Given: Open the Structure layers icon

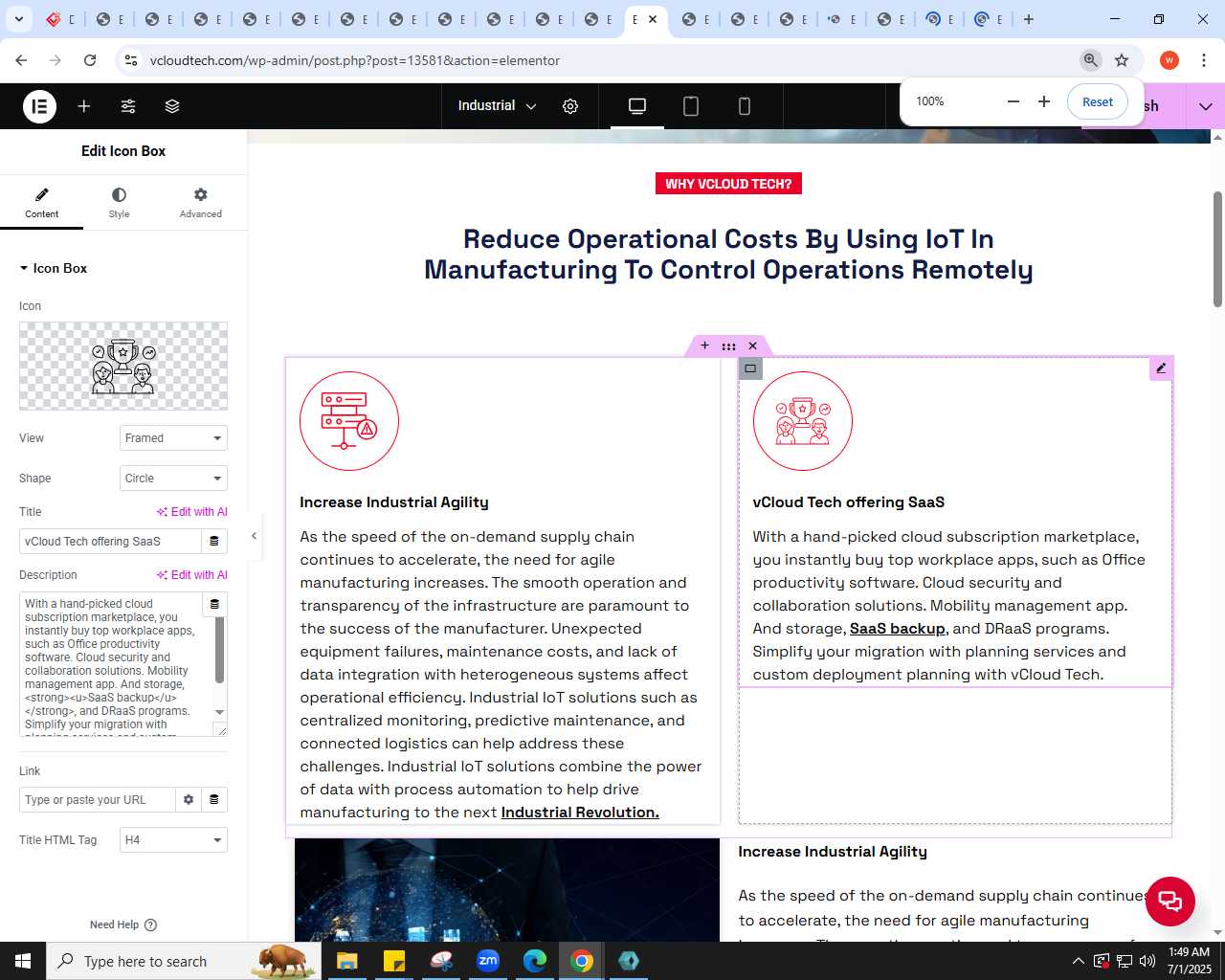Looking at the screenshot, I should [x=172, y=106].
